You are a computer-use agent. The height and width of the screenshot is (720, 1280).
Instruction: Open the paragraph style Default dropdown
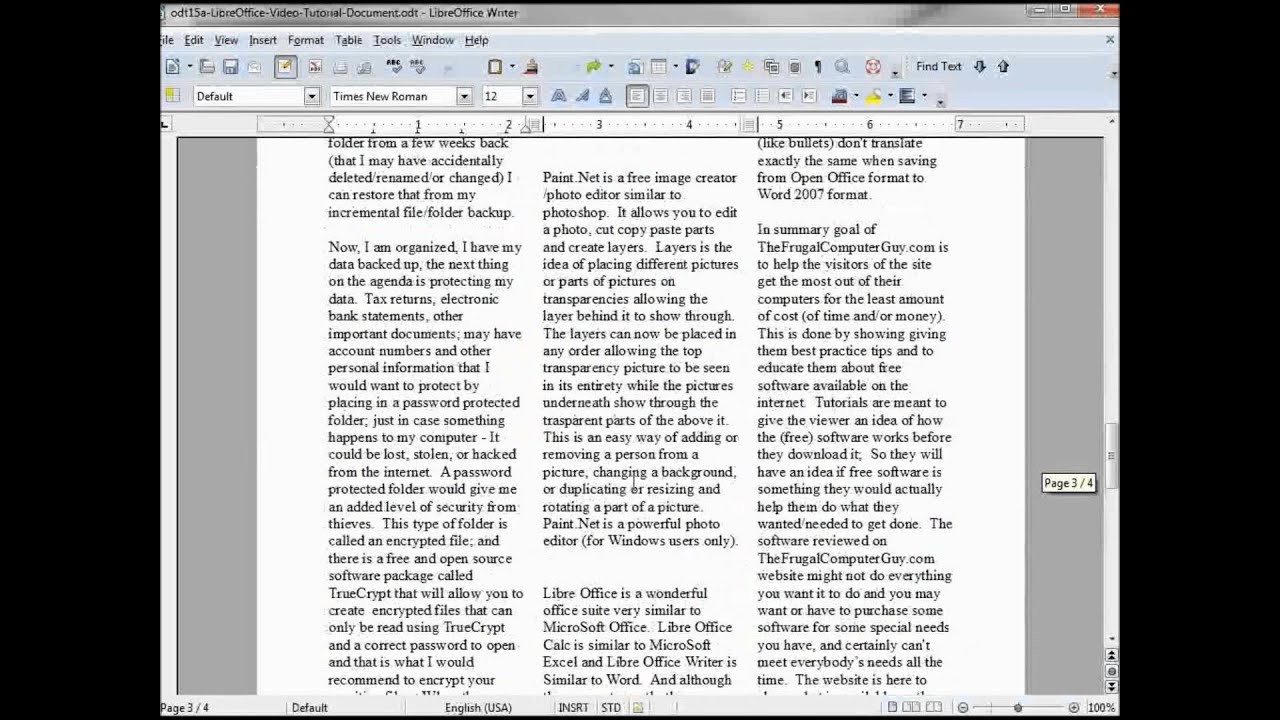[x=311, y=96]
